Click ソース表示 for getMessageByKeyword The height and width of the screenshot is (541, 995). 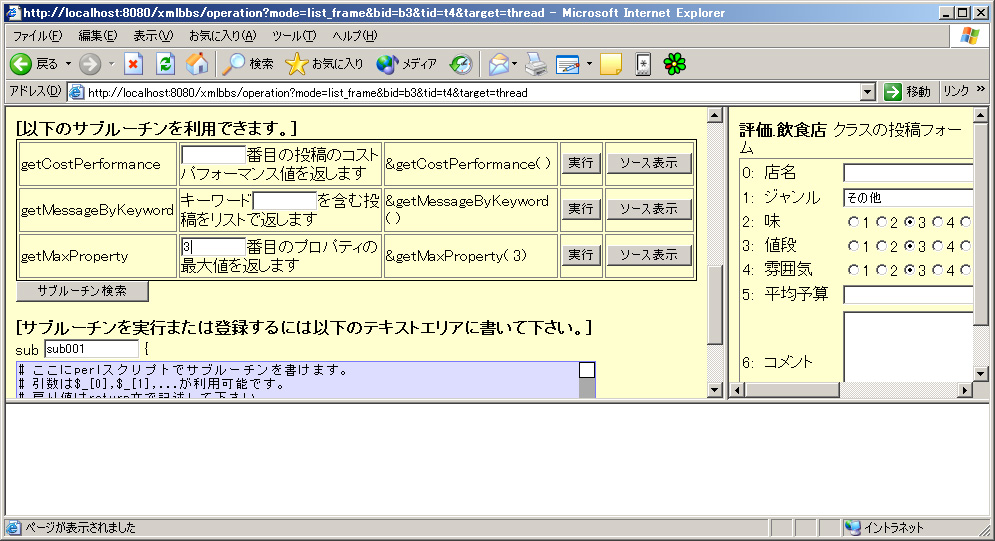tap(649, 209)
